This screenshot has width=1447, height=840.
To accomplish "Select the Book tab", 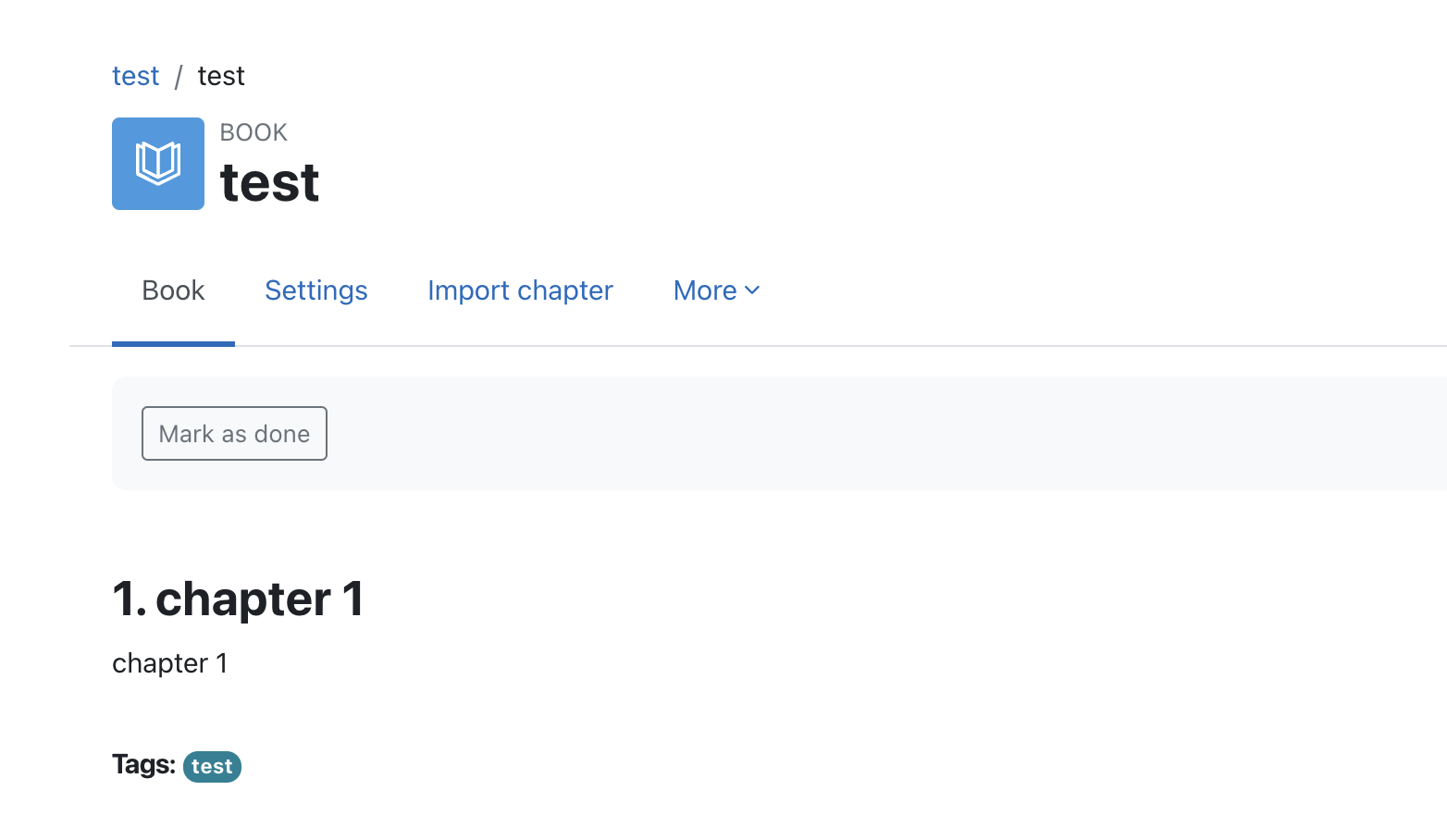I will (x=173, y=290).
